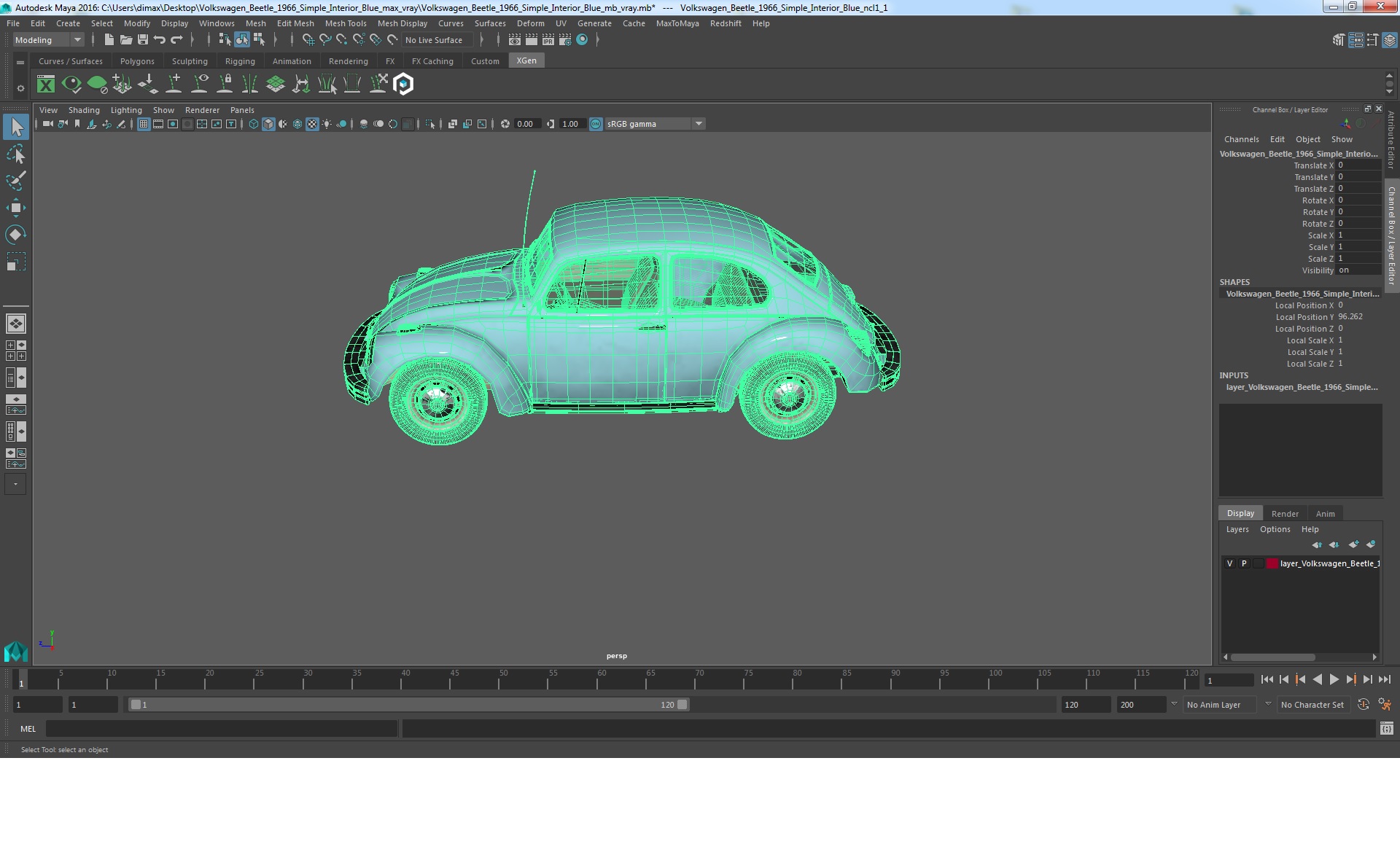
Task: Open viewport Shading menu
Action: (84, 110)
